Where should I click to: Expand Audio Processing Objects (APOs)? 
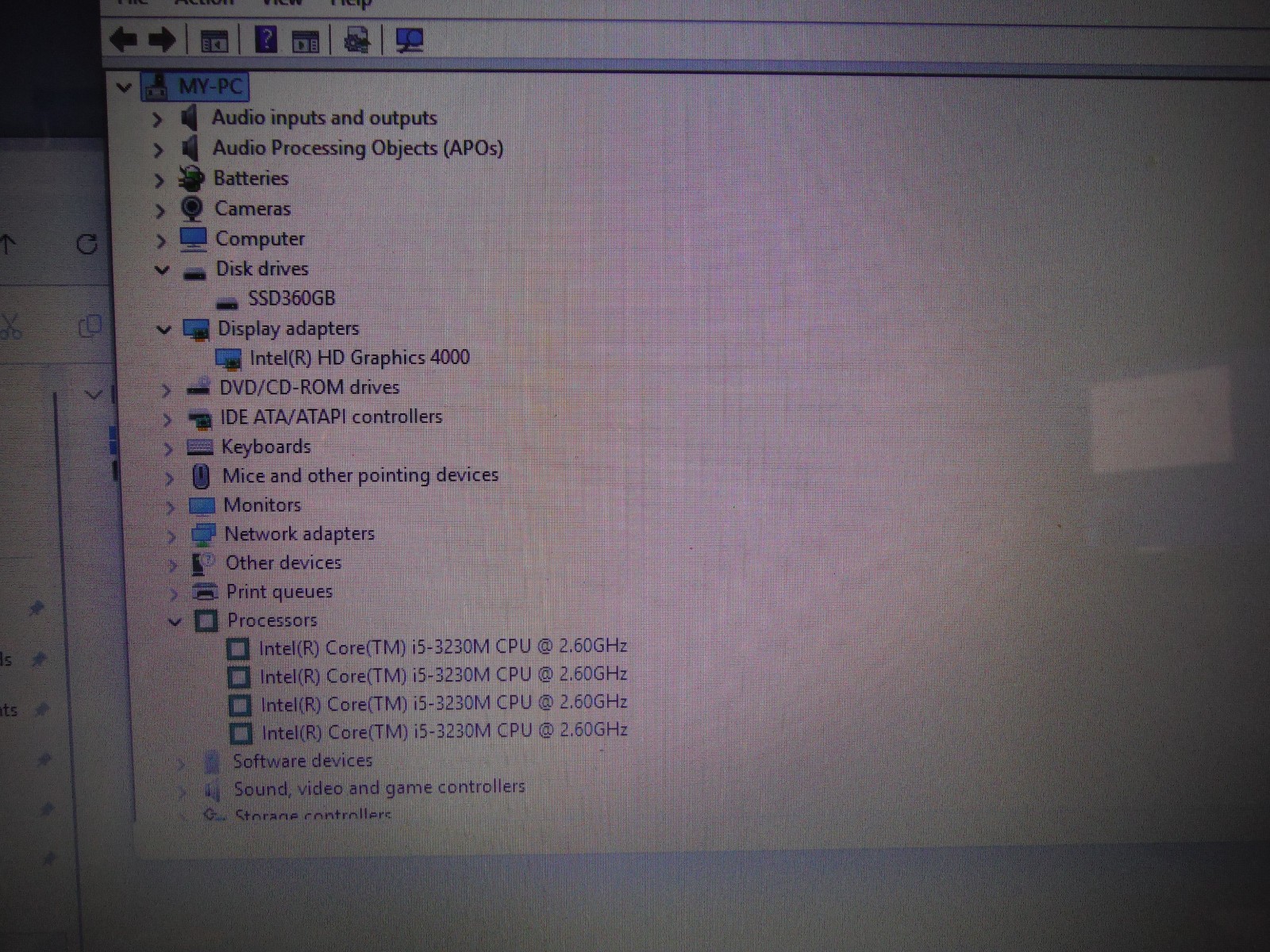(158, 149)
